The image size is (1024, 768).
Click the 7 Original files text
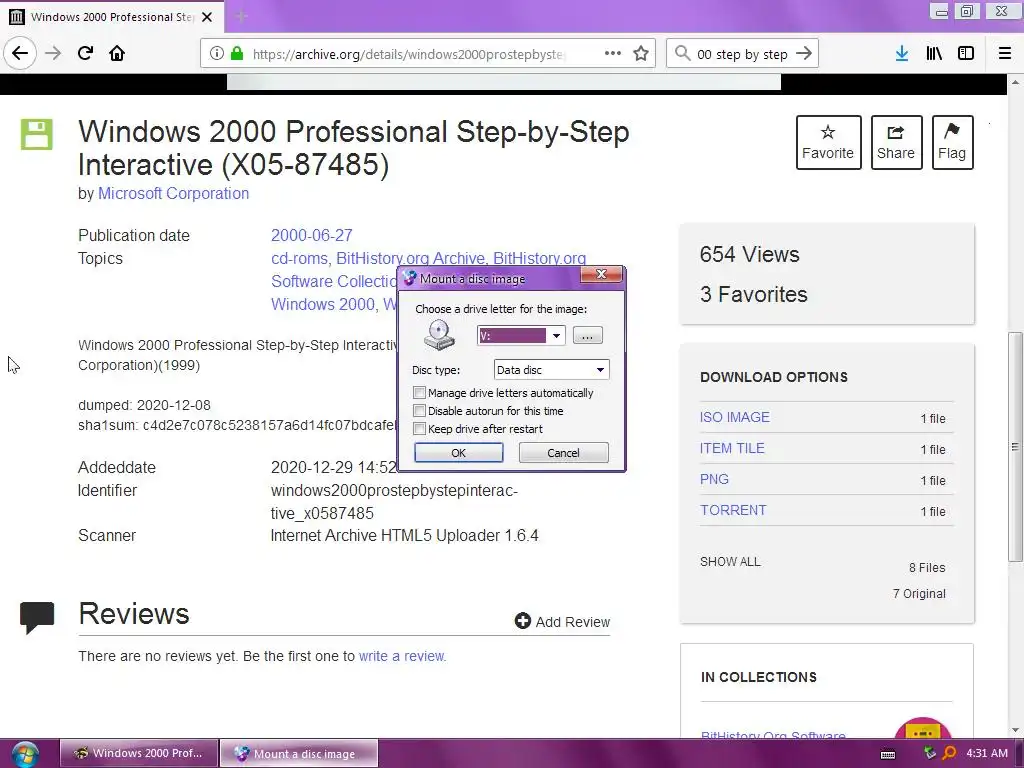(919, 593)
